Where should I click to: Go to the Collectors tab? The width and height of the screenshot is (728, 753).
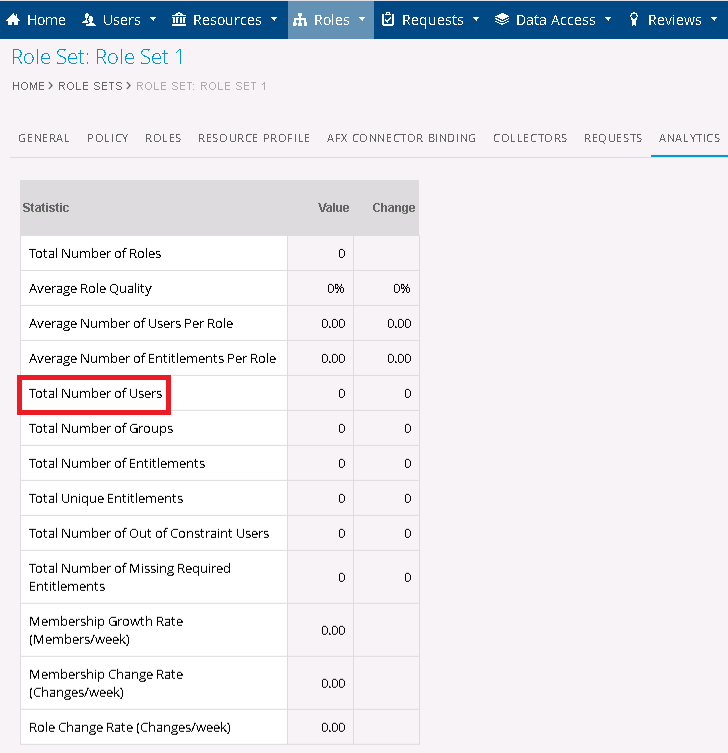point(530,138)
